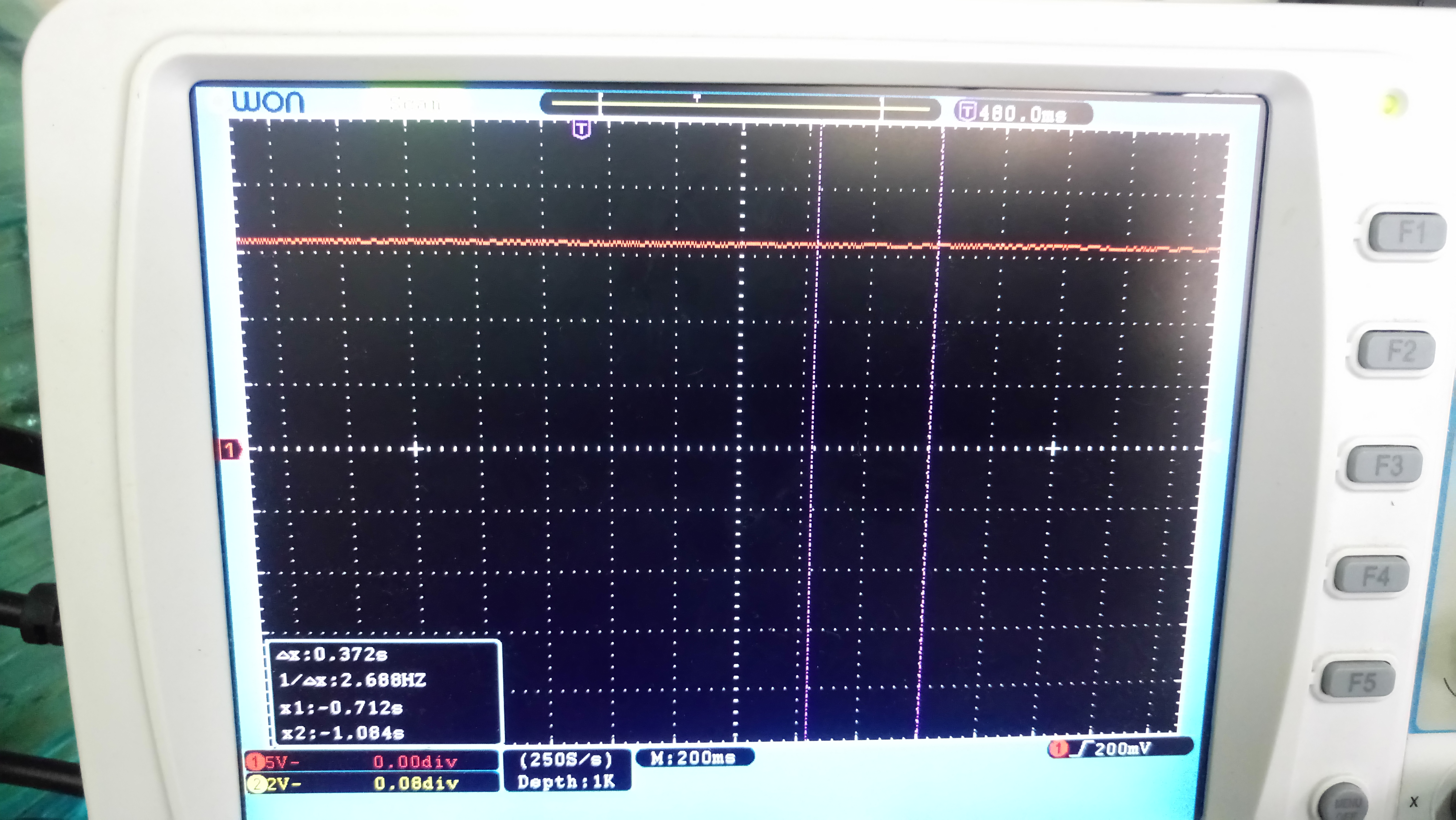Click the 0.08div channel 2 offset
This screenshot has width=1456, height=820.
click(x=416, y=784)
